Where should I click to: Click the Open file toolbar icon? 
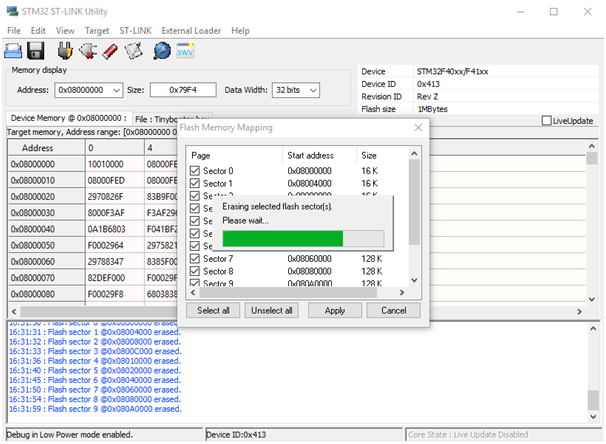pyautogui.click(x=13, y=51)
